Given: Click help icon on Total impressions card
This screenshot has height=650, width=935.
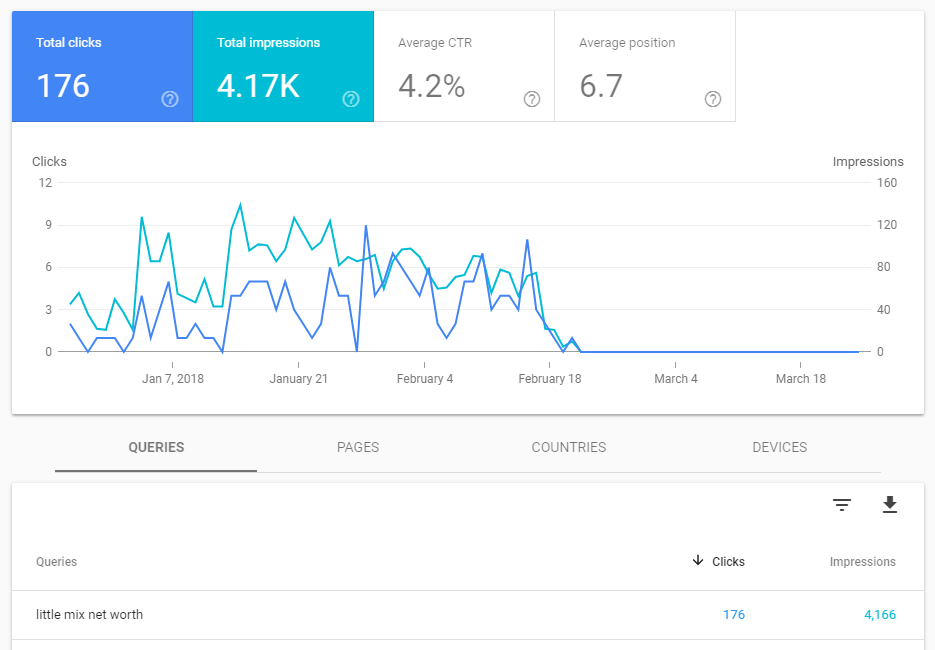Looking at the screenshot, I should coord(351,99).
